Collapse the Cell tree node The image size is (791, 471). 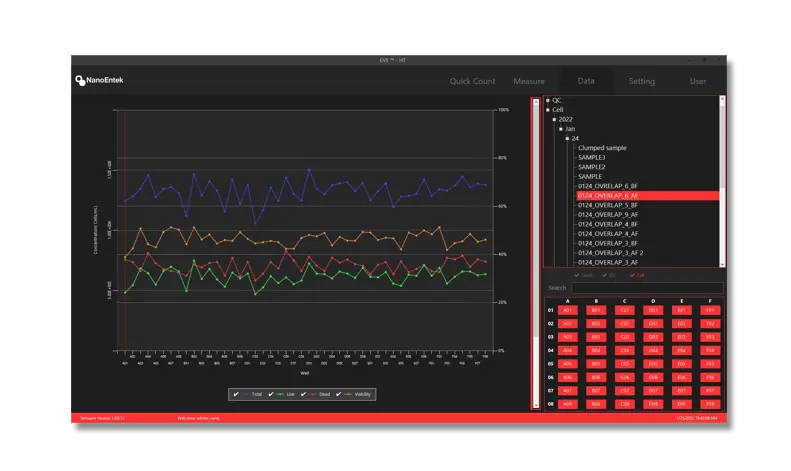(548, 110)
